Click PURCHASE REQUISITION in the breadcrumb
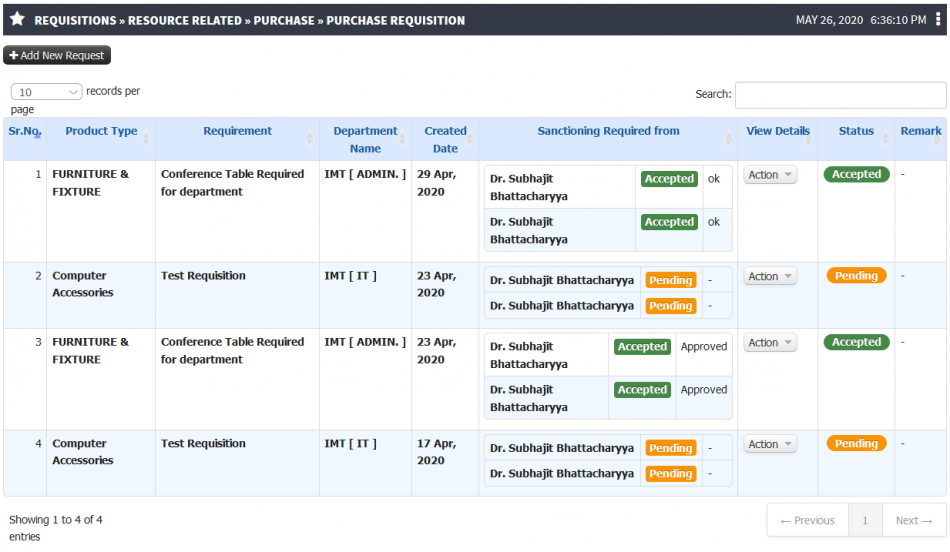Viewport: 950px width, 552px height. coord(396,21)
